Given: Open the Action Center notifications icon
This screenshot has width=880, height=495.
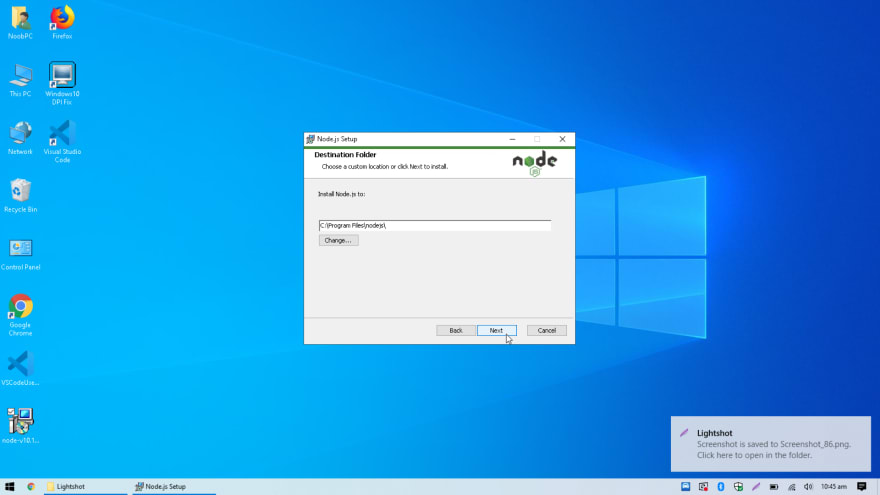Looking at the screenshot, I should coord(862,487).
